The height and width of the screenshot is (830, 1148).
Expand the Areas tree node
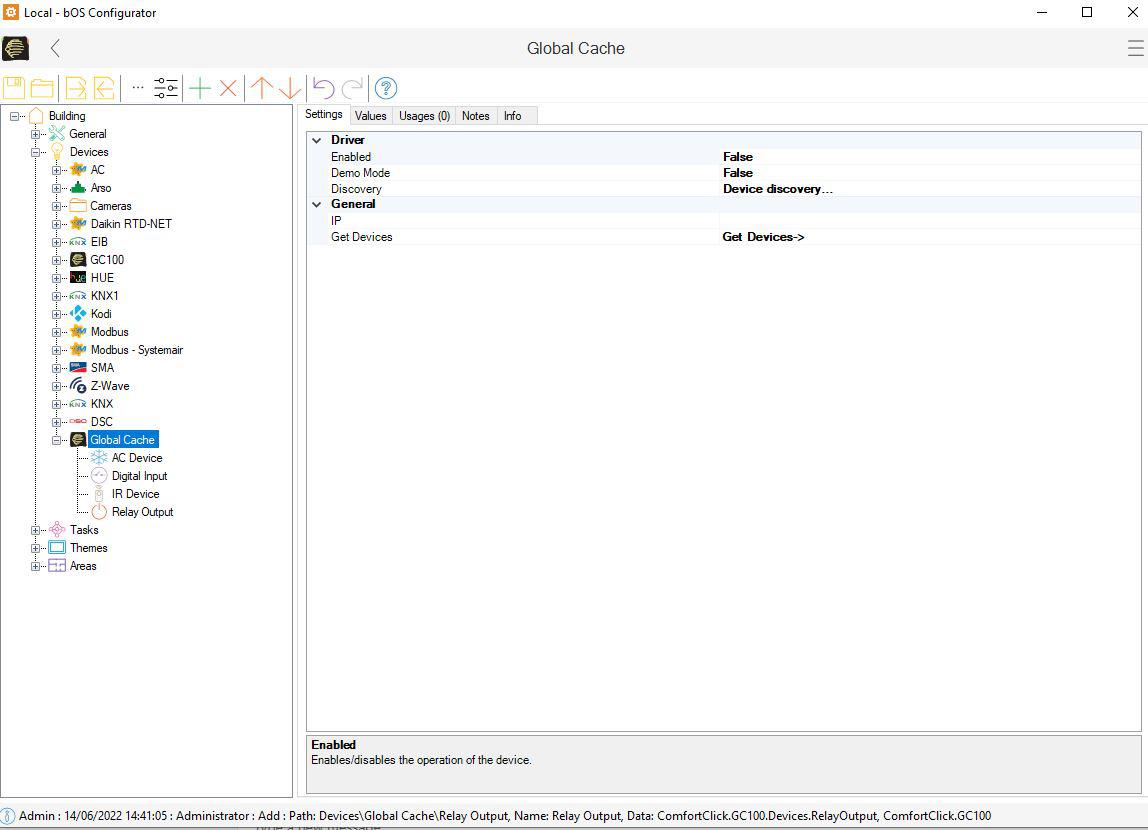point(35,566)
